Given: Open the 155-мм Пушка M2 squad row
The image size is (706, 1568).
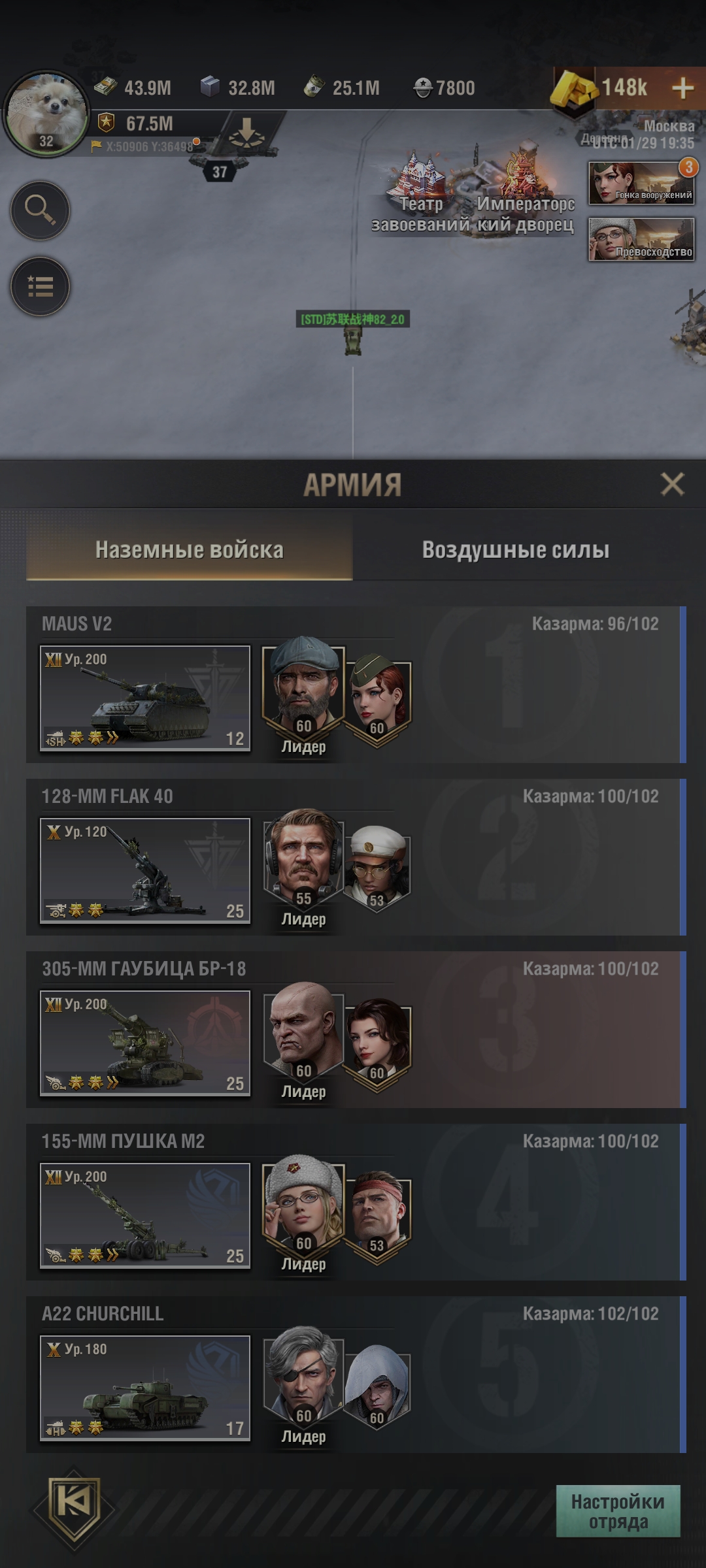Looking at the screenshot, I should pyautogui.click(x=356, y=1202).
